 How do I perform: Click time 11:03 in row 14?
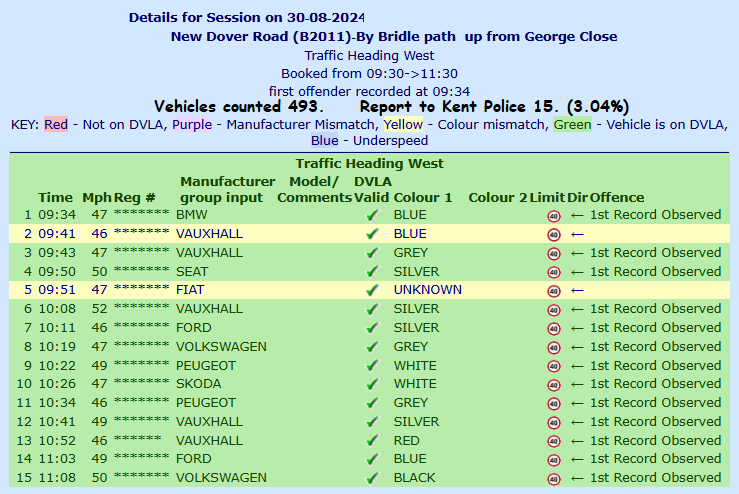(57, 459)
